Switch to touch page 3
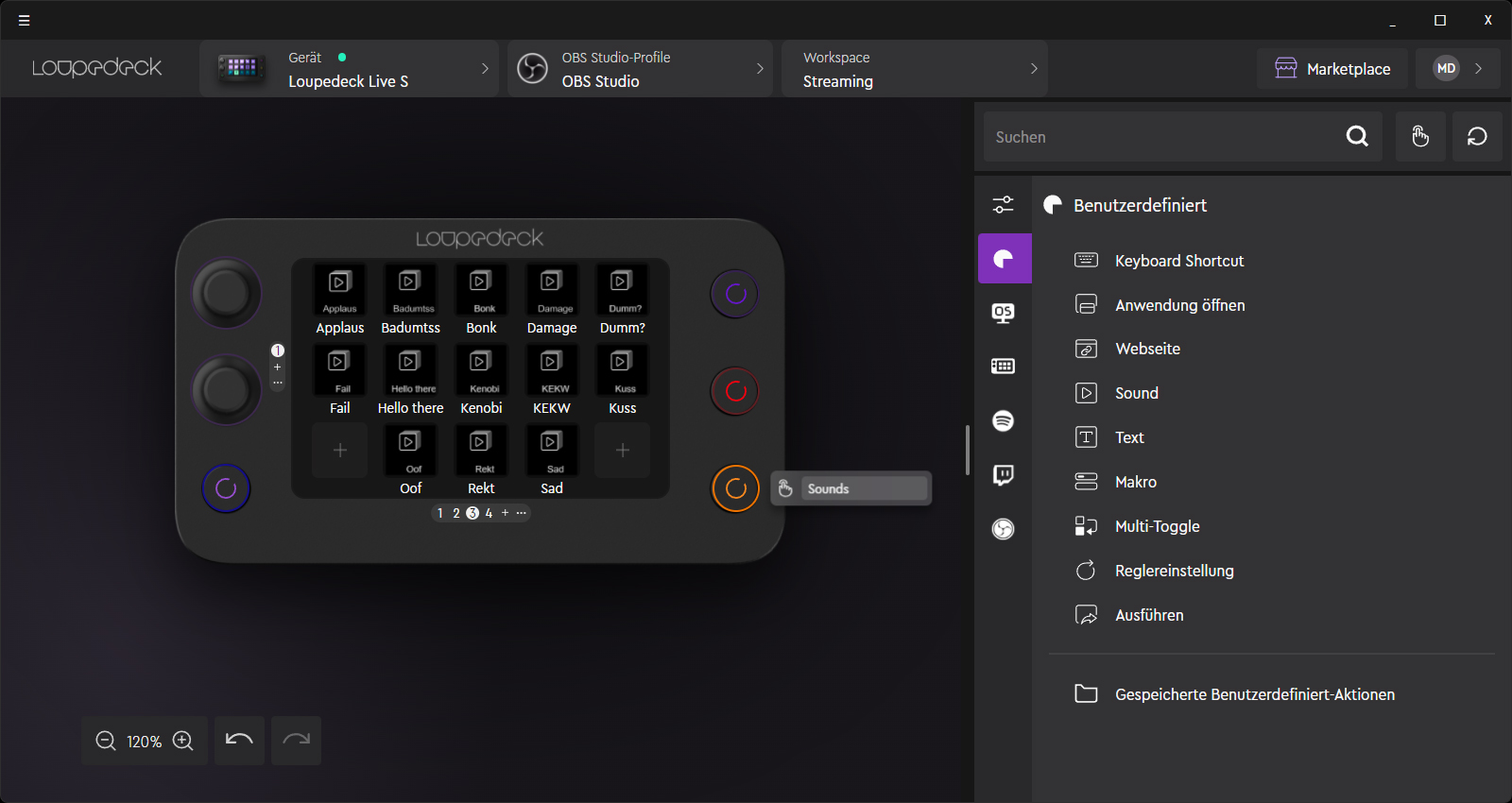The width and height of the screenshot is (1512, 803). pos(472,513)
